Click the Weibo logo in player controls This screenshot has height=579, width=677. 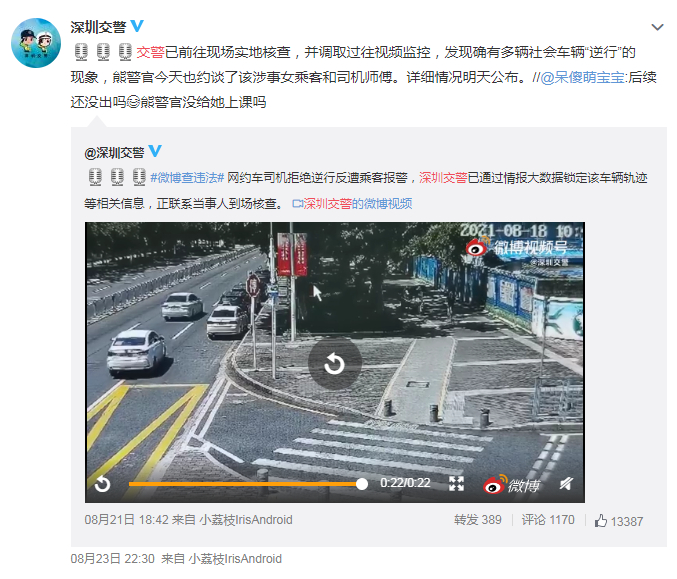point(511,484)
